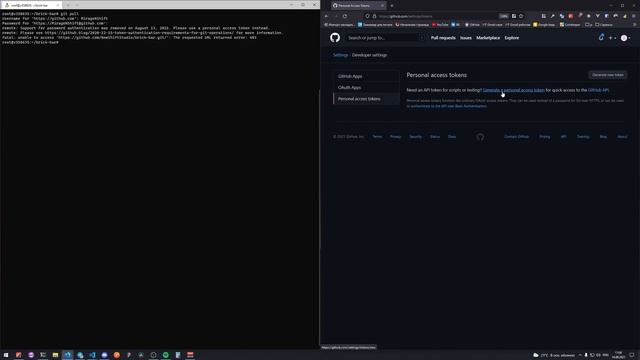Open the Security footer link

(416, 137)
